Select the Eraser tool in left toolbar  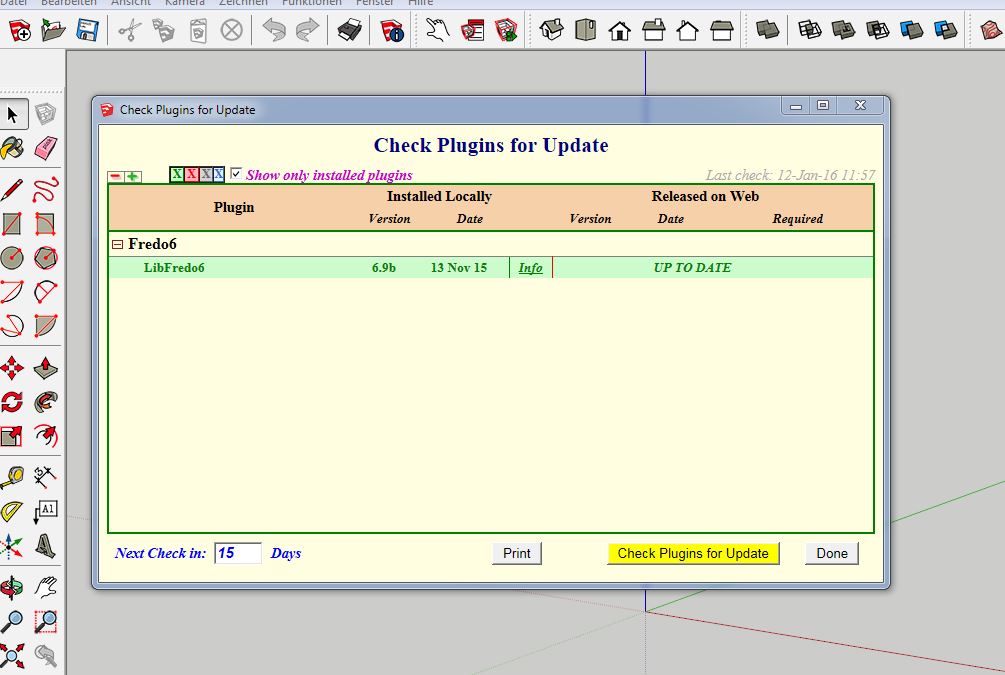click(45, 148)
